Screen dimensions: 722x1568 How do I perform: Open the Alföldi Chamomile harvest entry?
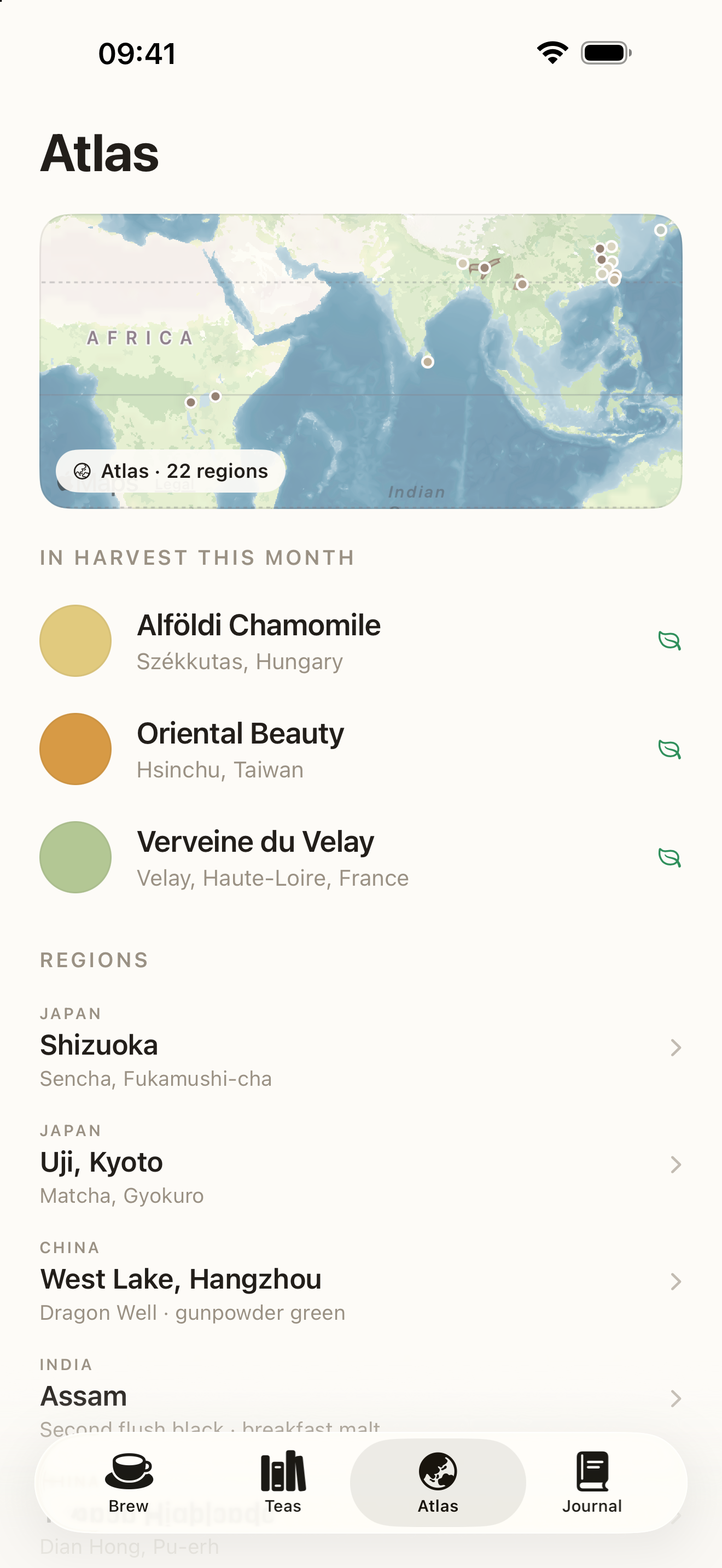[x=361, y=640]
